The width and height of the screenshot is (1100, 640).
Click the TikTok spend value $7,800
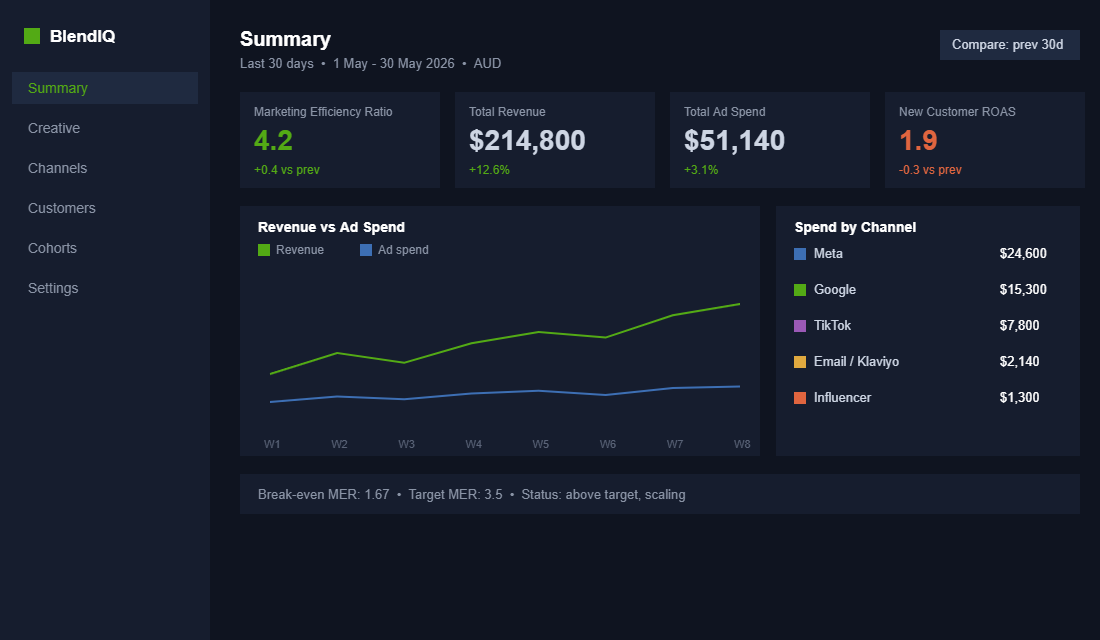click(x=1019, y=325)
